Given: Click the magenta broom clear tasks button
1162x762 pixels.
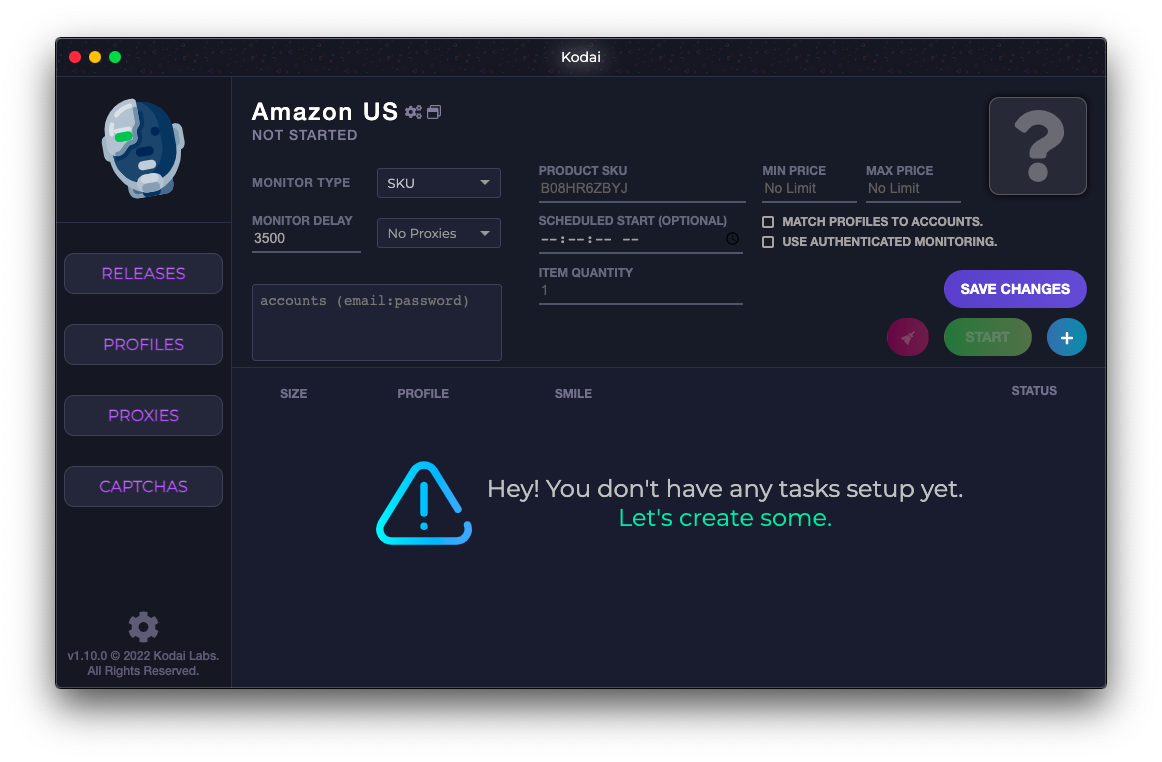Looking at the screenshot, I should point(908,337).
